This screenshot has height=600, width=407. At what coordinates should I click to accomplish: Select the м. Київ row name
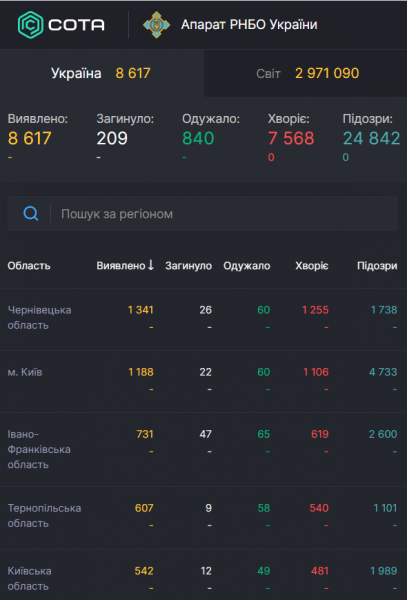pos(25,372)
